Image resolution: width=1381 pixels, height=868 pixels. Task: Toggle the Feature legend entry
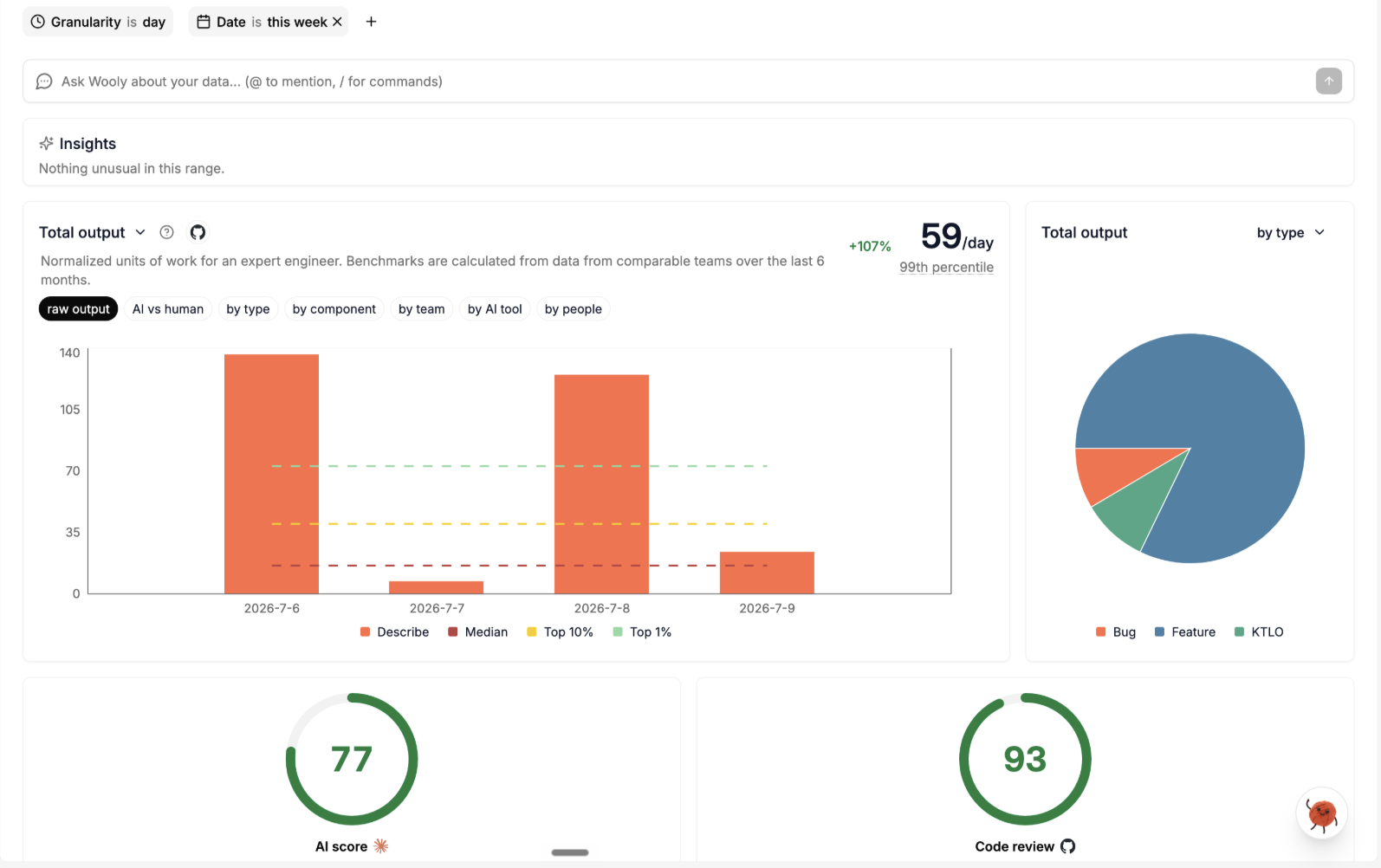[1185, 632]
